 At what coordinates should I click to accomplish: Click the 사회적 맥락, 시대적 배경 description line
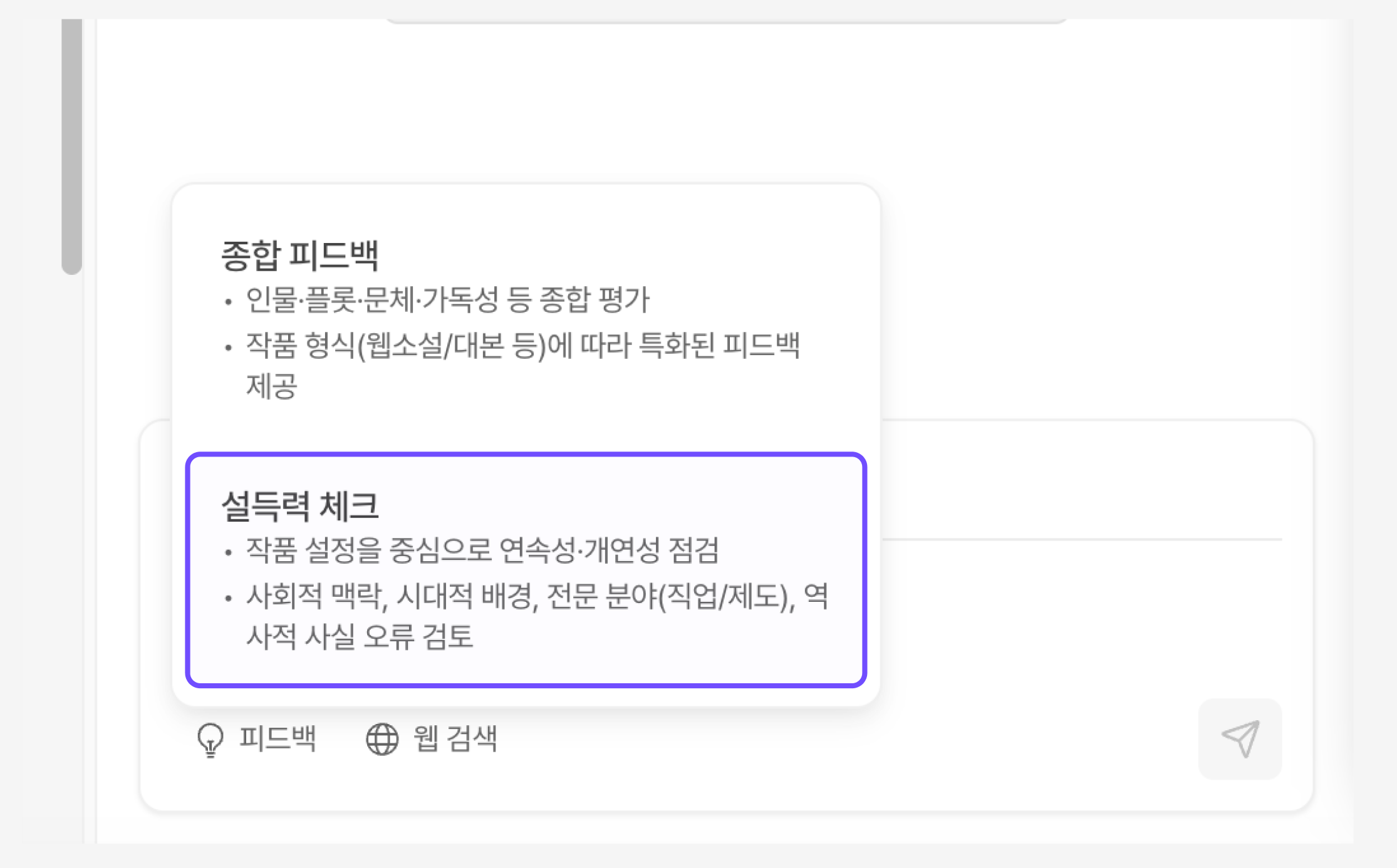[x=536, y=596]
